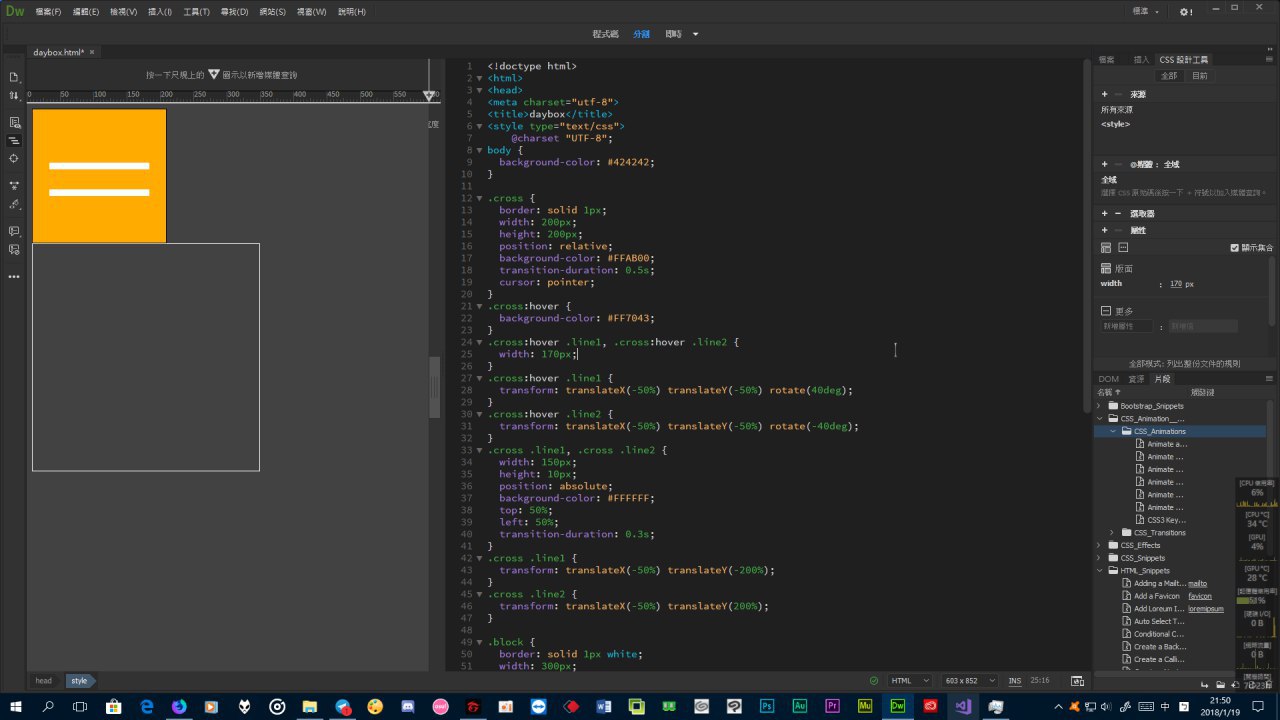This screenshot has width=1280, height=720.
Task: Click the add media query triangle on ruler
Action: point(429,95)
